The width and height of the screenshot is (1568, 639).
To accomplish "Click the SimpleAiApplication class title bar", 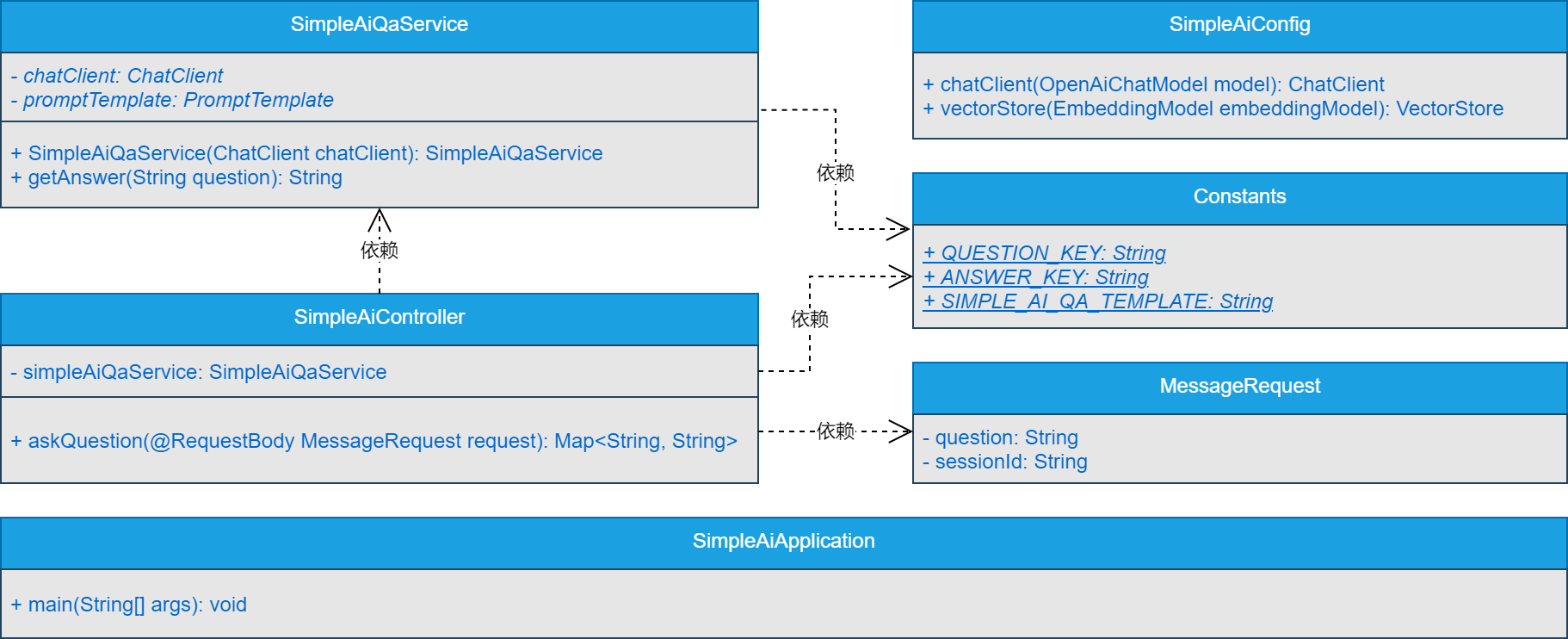I will [783, 542].
